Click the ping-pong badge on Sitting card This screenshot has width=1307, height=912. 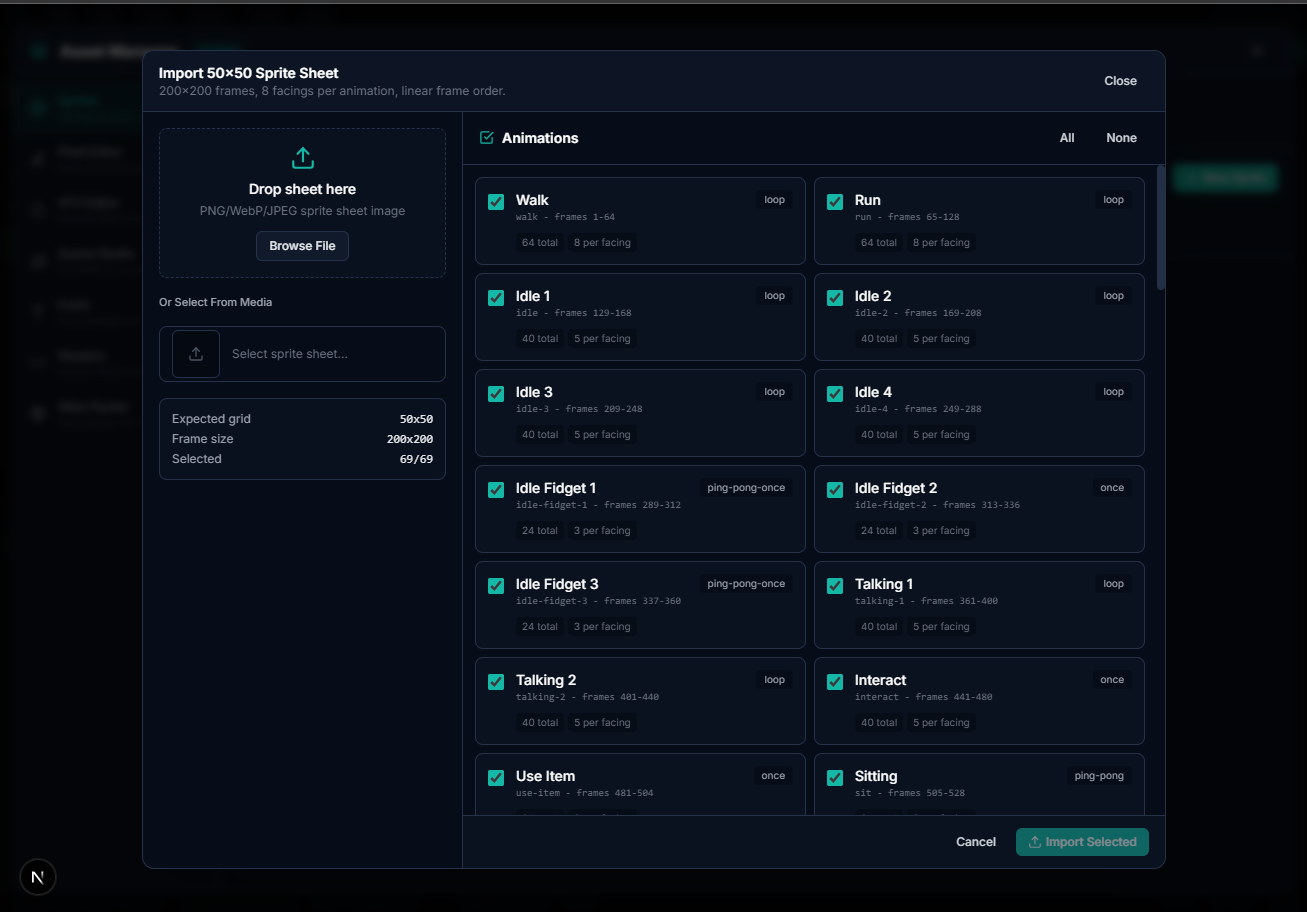[1099, 776]
